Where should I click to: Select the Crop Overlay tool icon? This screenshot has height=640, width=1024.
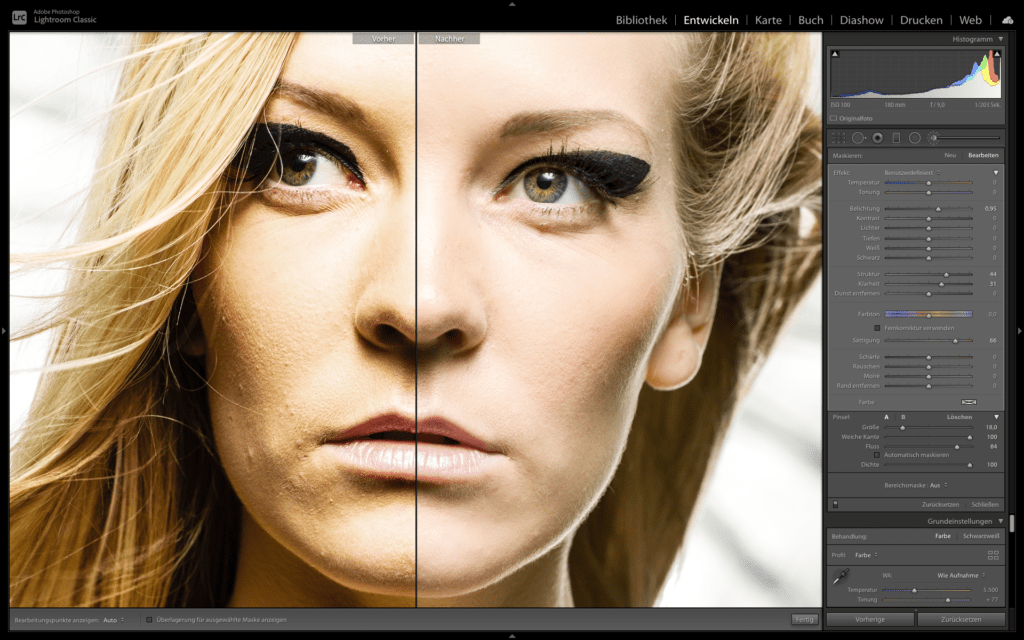[x=839, y=138]
